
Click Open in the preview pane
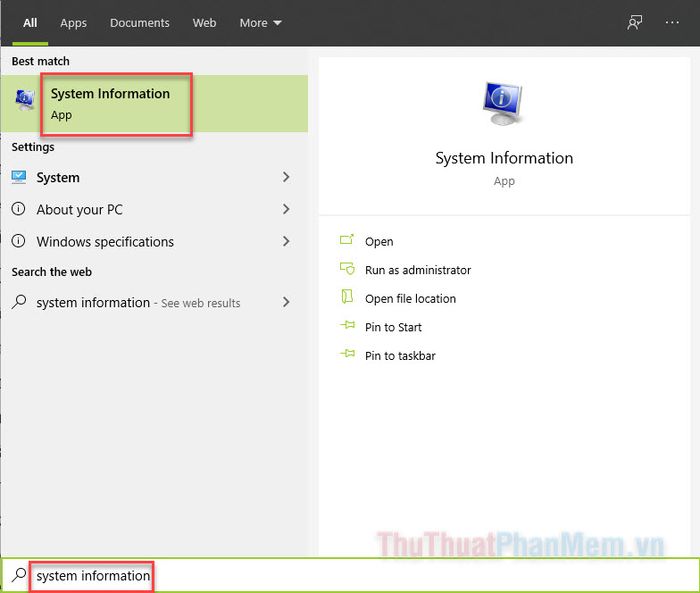point(379,242)
